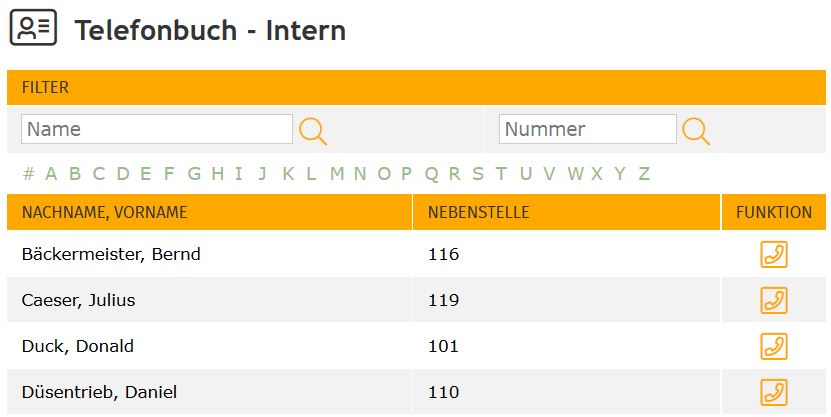Filter contacts by letter B

click(x=74, y=174)
